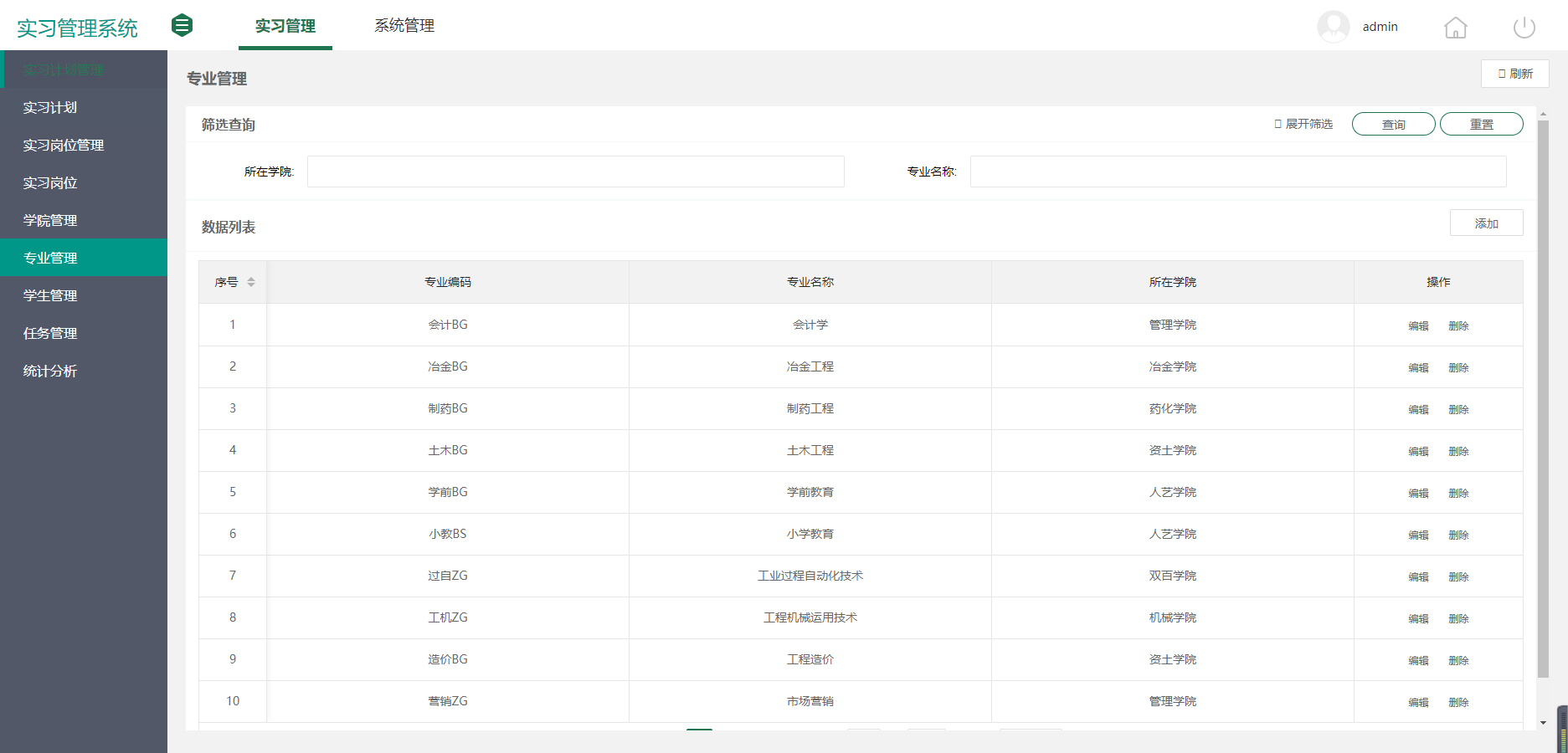
Task: Delete the 工程机械运用技术 row
Action: point(1458,618)
